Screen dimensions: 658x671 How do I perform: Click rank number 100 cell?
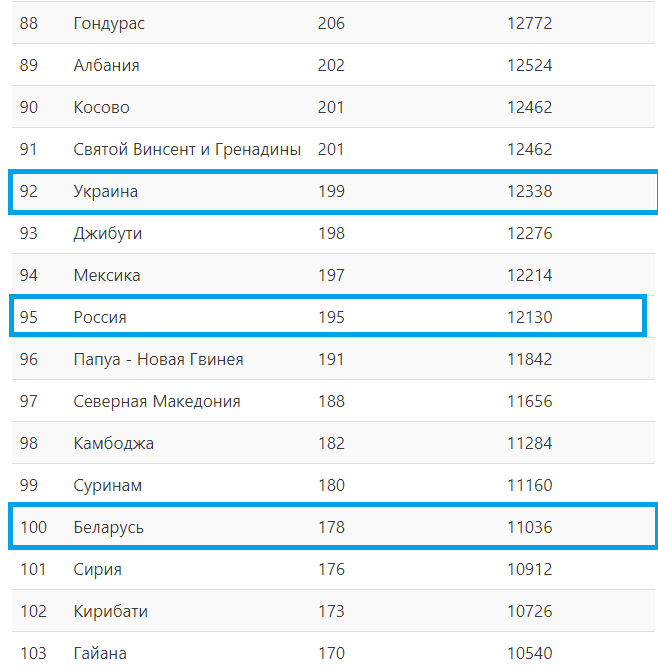click(33, 527)
